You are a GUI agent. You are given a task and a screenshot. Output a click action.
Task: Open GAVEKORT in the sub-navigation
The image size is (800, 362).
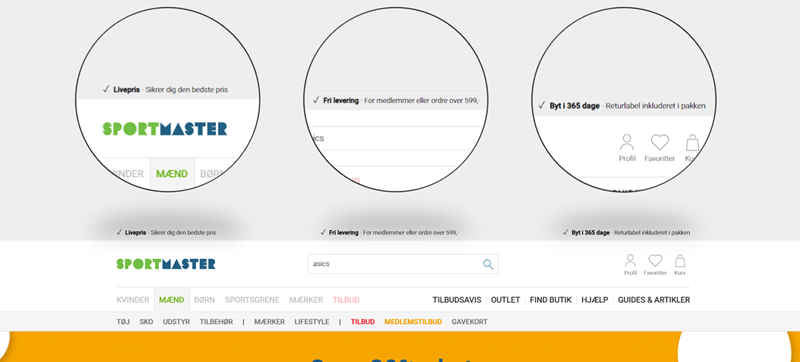(x=469, y=322)
